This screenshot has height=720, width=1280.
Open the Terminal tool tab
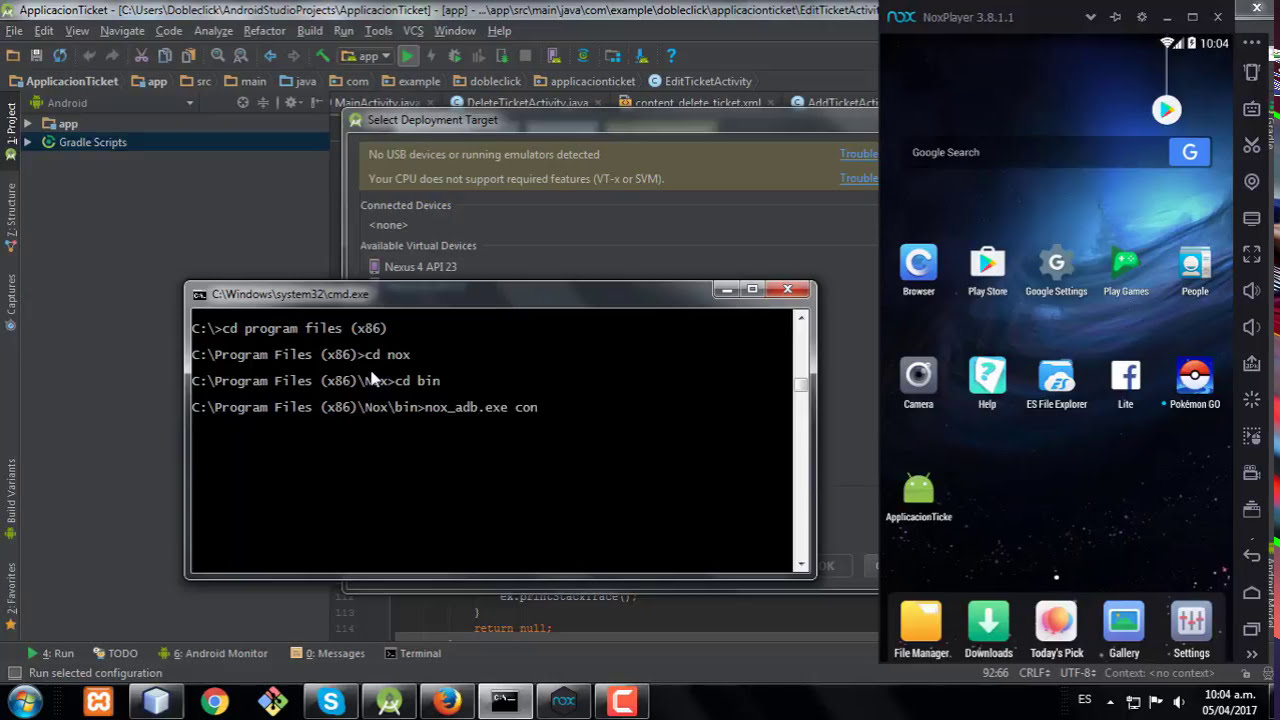tap(412, 653)
